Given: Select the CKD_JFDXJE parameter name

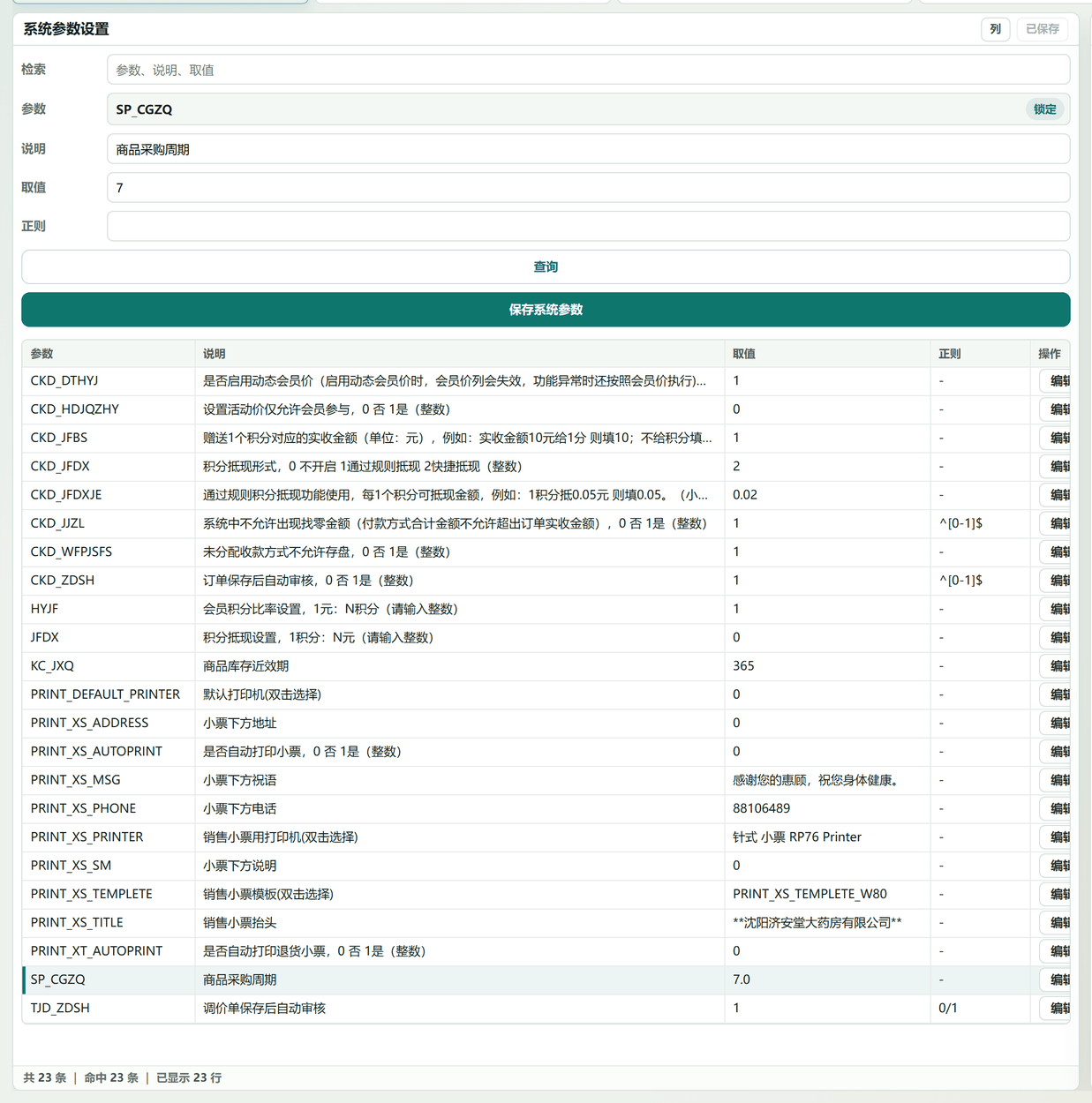Looking at the screenshot, I should coord(66,495).
